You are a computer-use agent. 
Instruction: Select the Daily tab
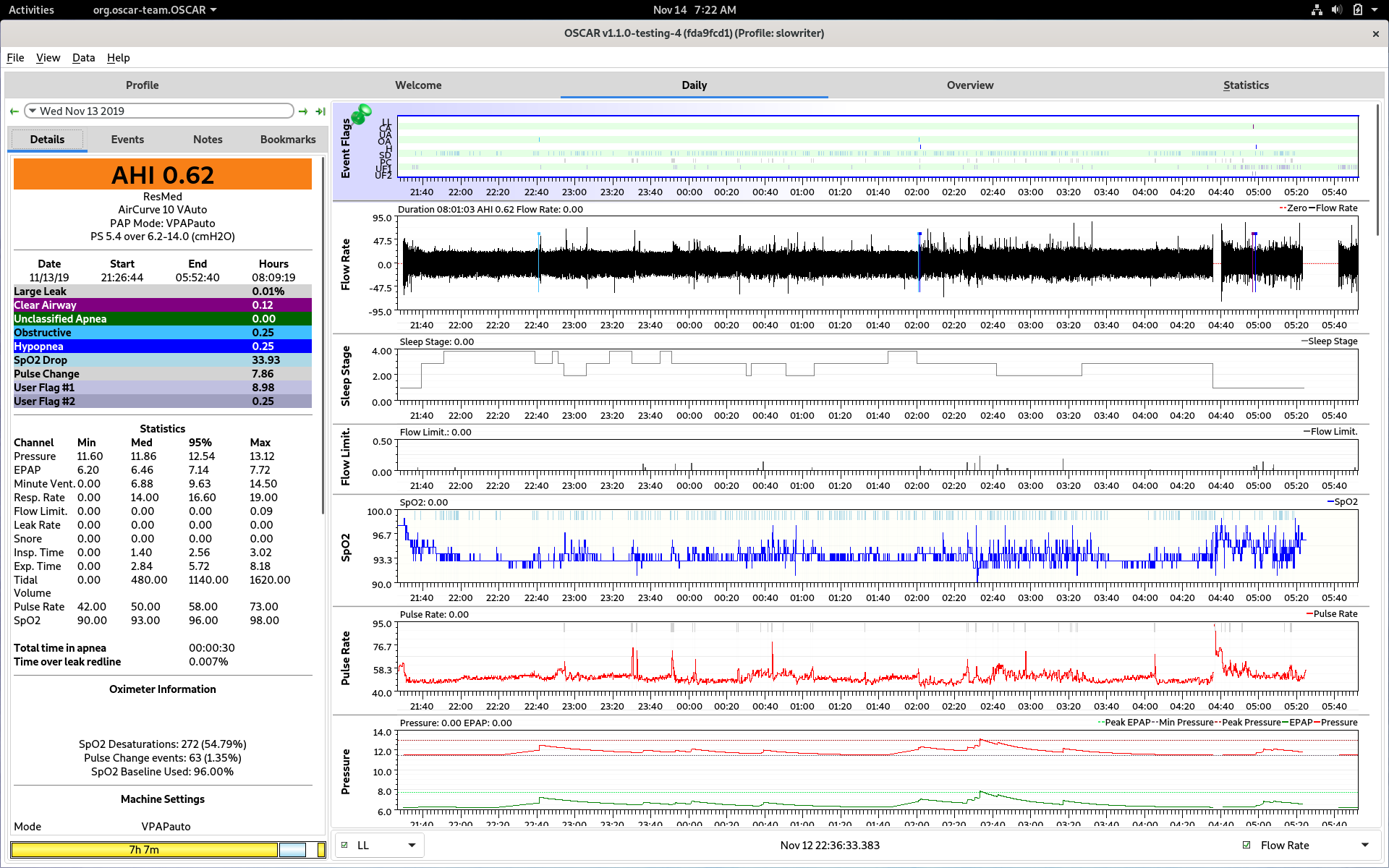pos(694,85)
